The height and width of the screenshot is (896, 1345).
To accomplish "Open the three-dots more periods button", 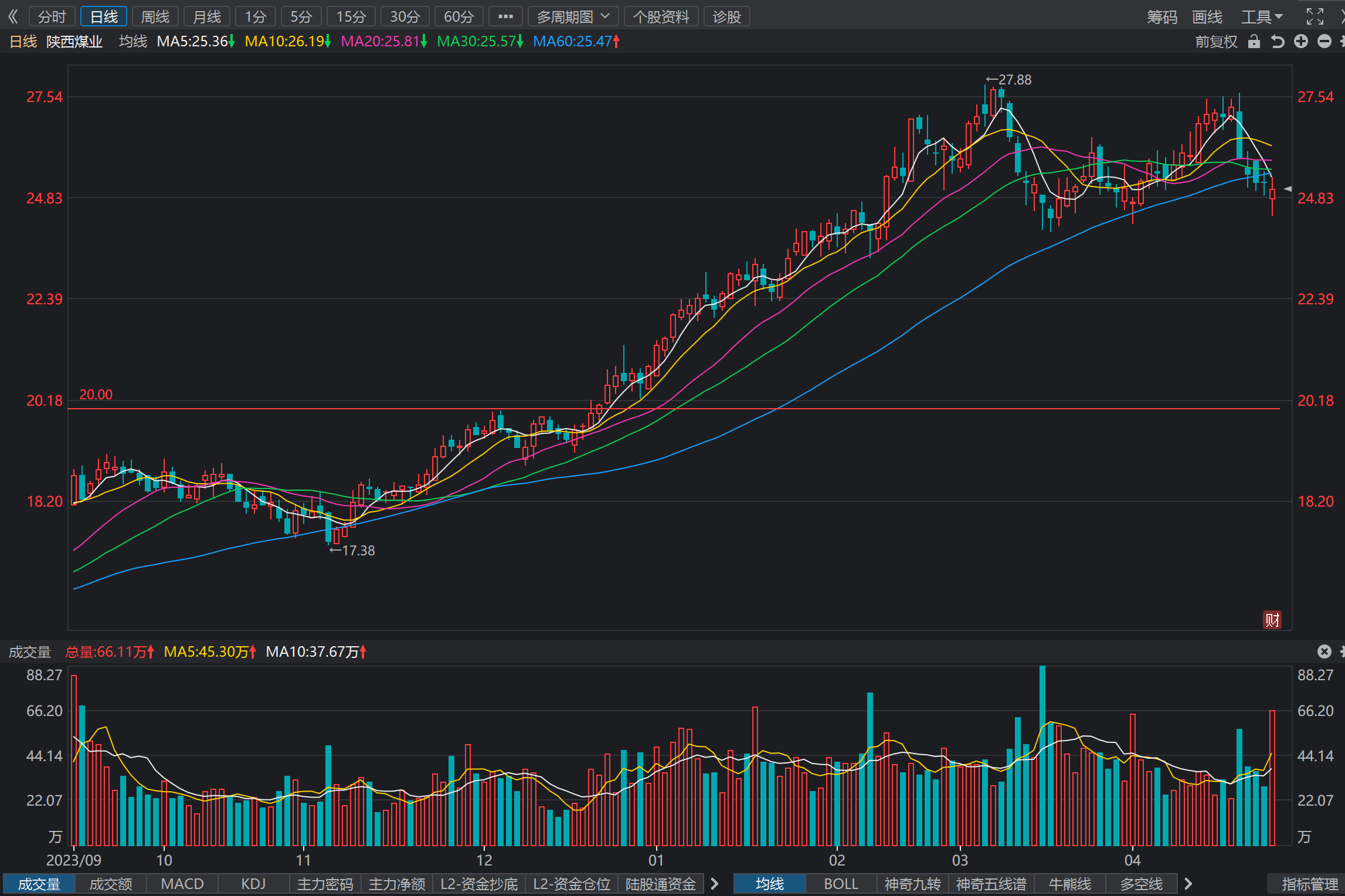I will pos(505,16).
